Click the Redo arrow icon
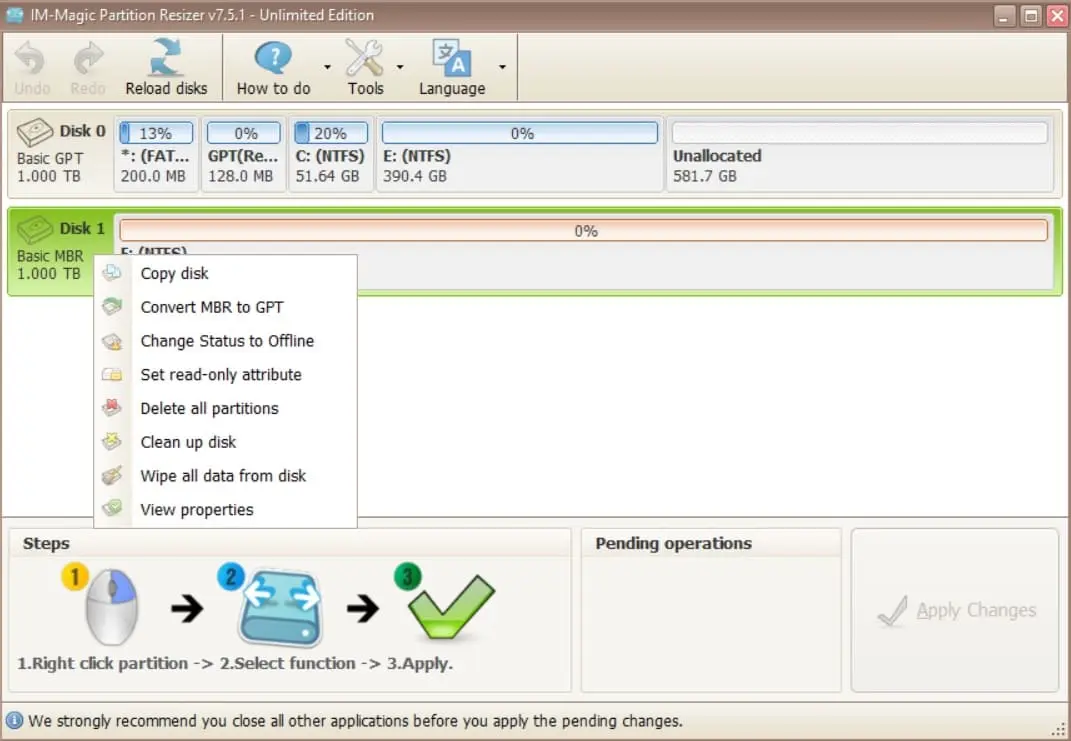 pyautogui.click(x=88, y=58)
